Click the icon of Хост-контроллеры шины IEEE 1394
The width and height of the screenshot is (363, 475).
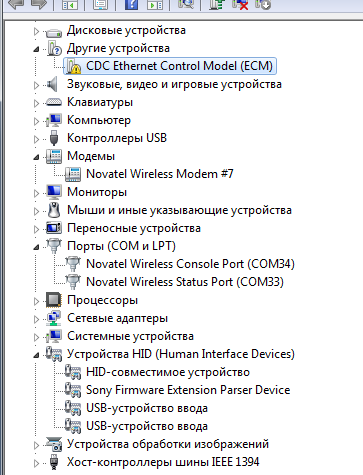[54, 462]
